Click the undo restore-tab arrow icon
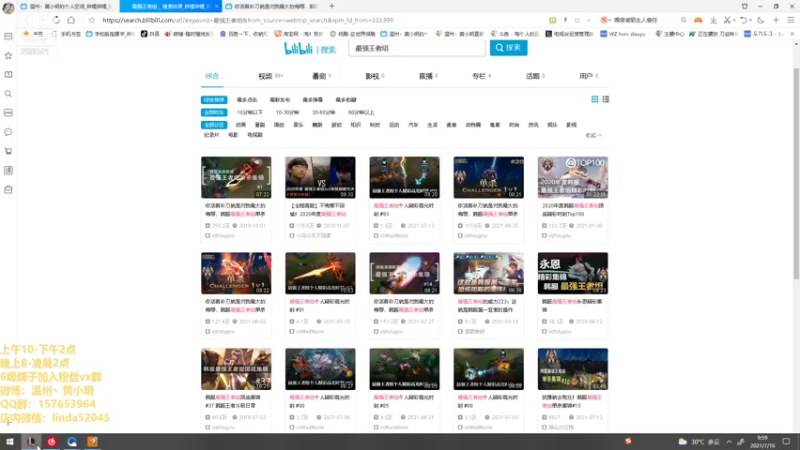 tap(743, 20)
